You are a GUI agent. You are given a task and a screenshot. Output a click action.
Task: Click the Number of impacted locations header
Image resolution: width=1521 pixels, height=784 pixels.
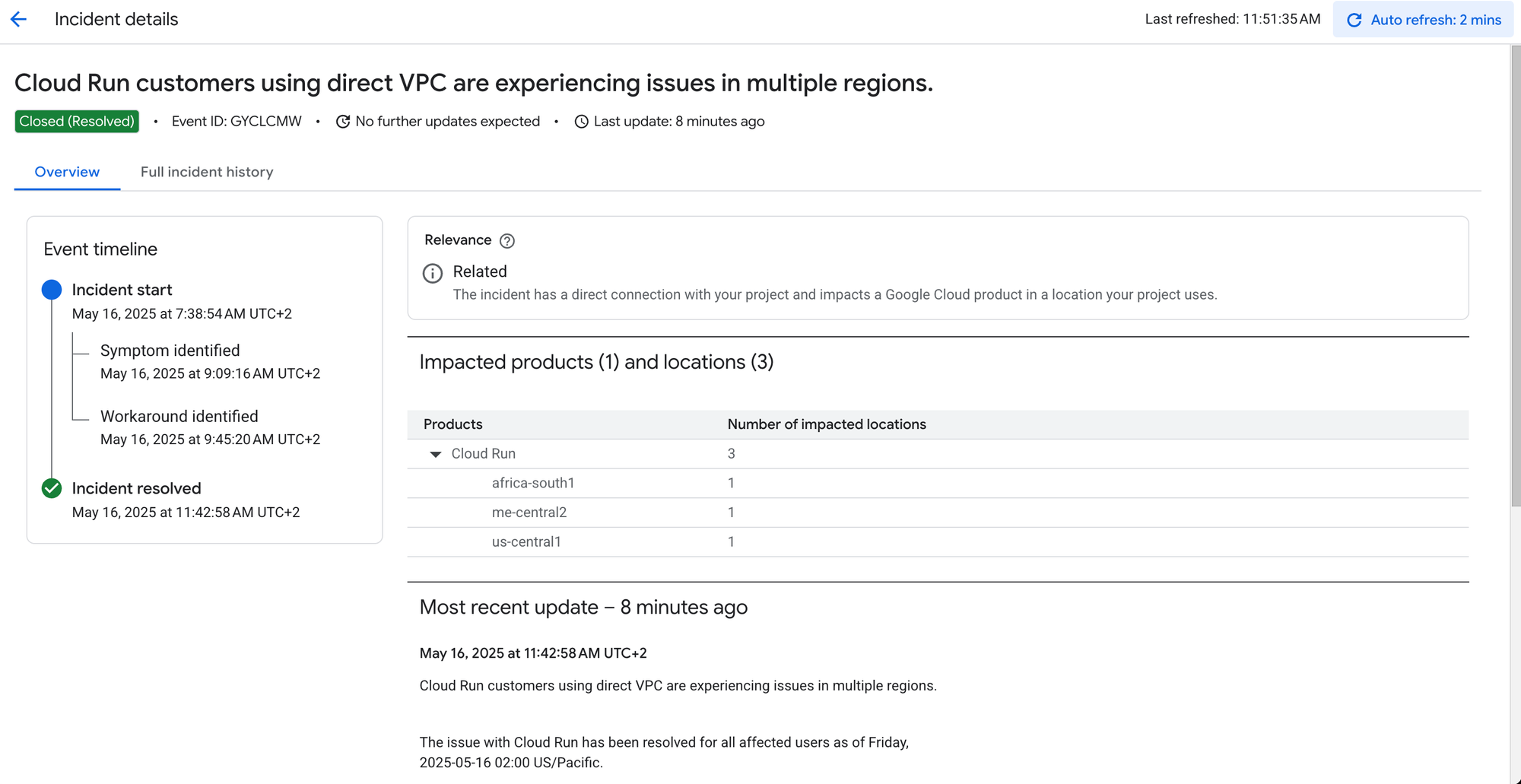tap(827, 424)
